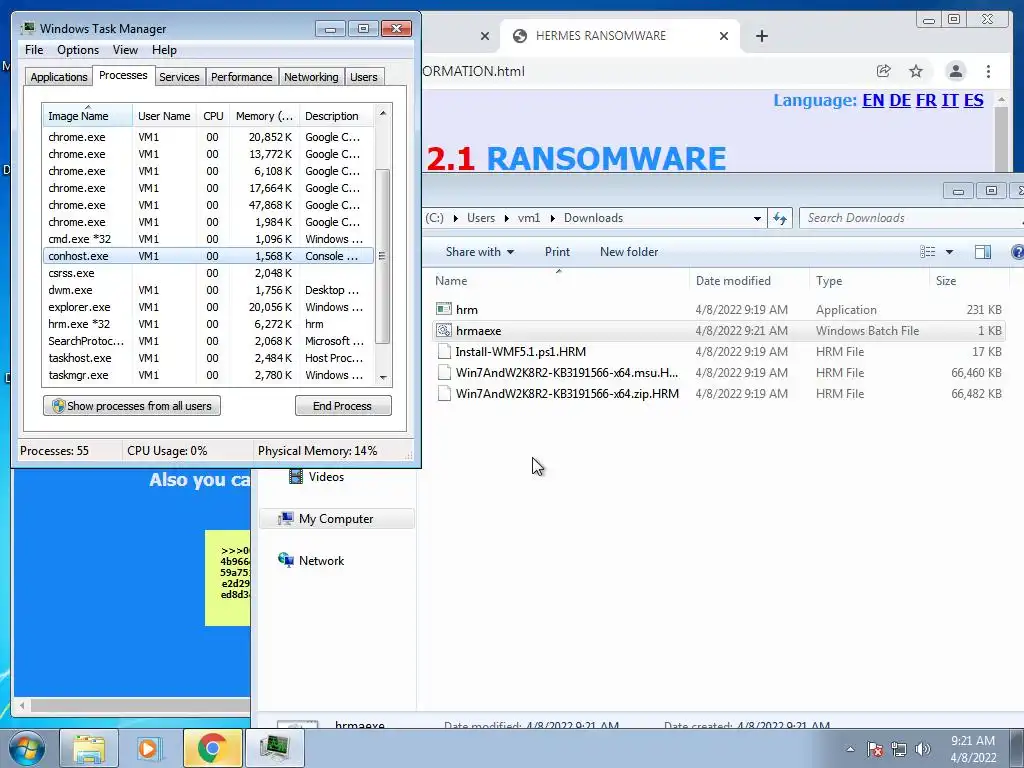The width and height of the screenshot is (1024, 768).
Task: Select the hrm application file icon
Action: (x=444, y=309)
